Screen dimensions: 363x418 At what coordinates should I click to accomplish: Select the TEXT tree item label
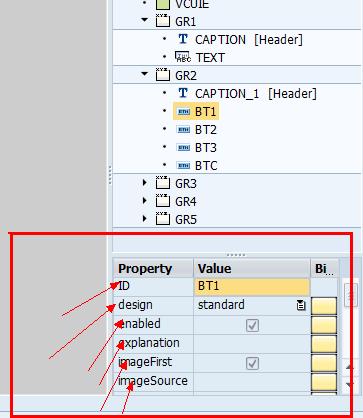(210, 57)
